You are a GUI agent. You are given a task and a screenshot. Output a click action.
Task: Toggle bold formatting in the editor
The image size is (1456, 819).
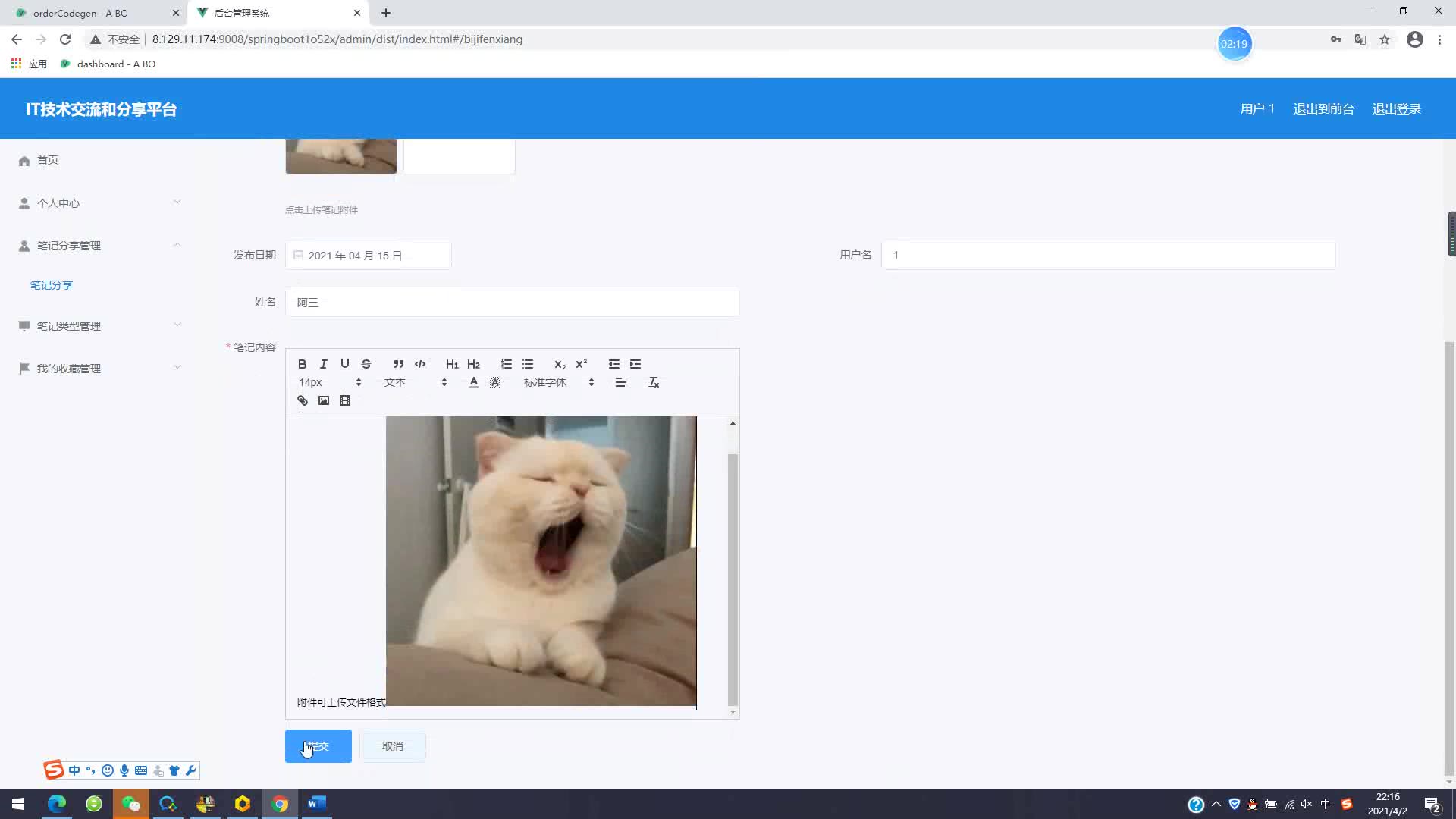pyautogui.click(x=302, y=364)
